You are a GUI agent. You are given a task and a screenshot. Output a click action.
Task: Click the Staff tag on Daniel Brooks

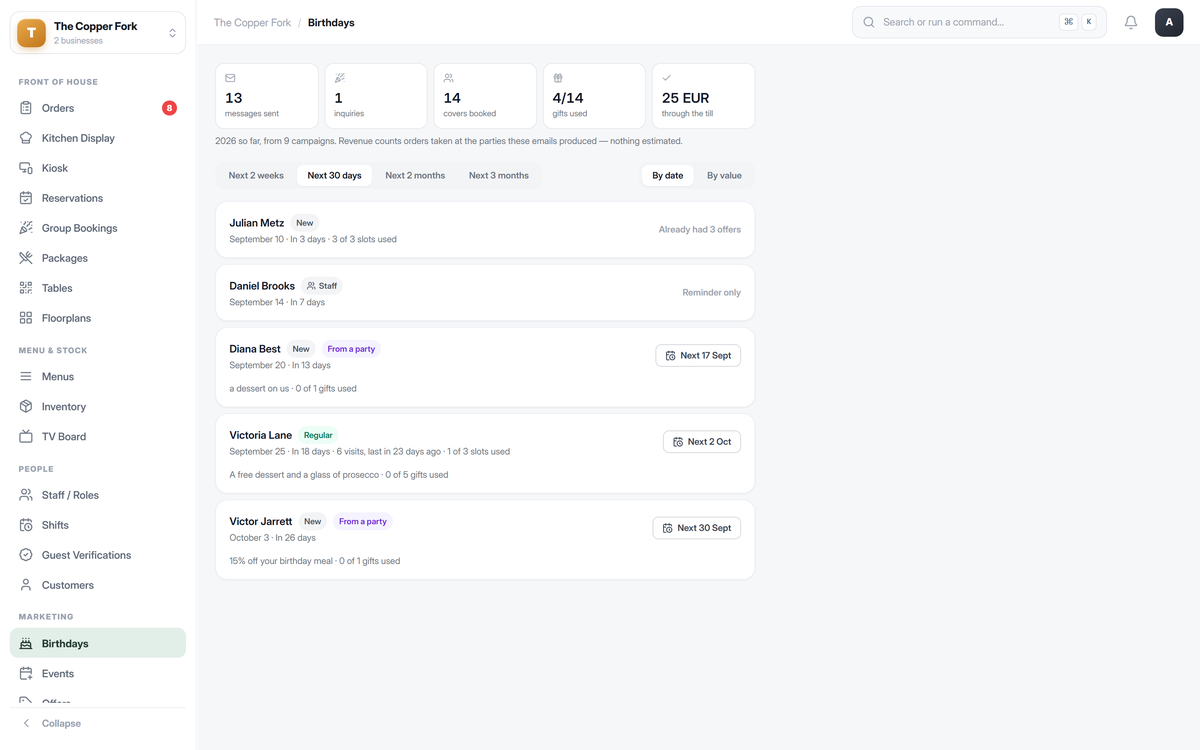(322, 286)
